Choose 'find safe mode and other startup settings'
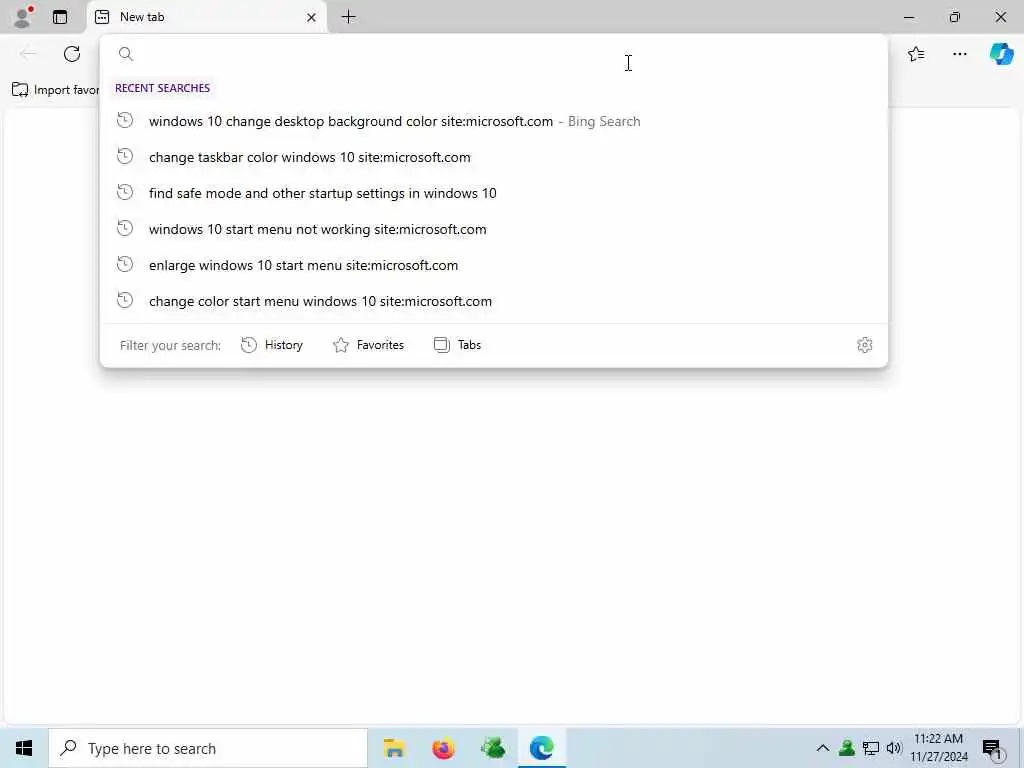 pyautogui.click(x=494, y=193)
